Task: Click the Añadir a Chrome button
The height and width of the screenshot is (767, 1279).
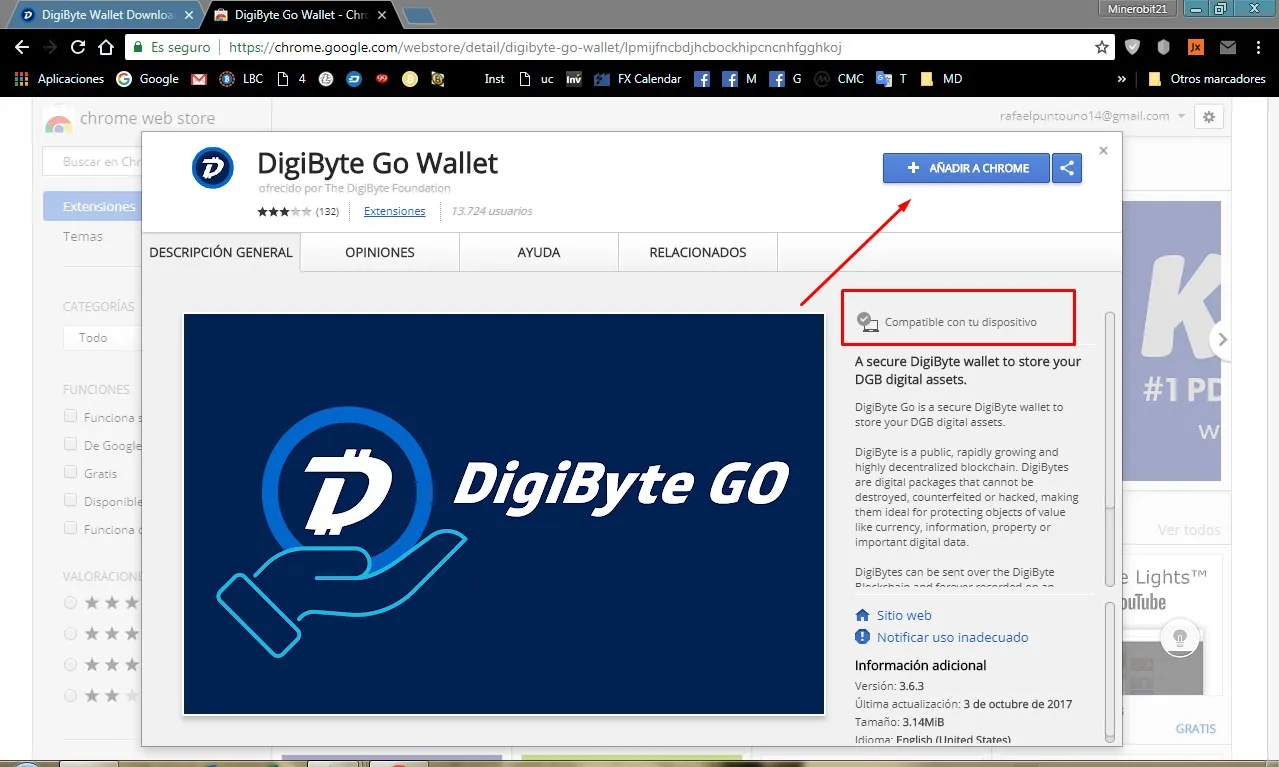Action: pyautogui.click(x=966, y=168)
